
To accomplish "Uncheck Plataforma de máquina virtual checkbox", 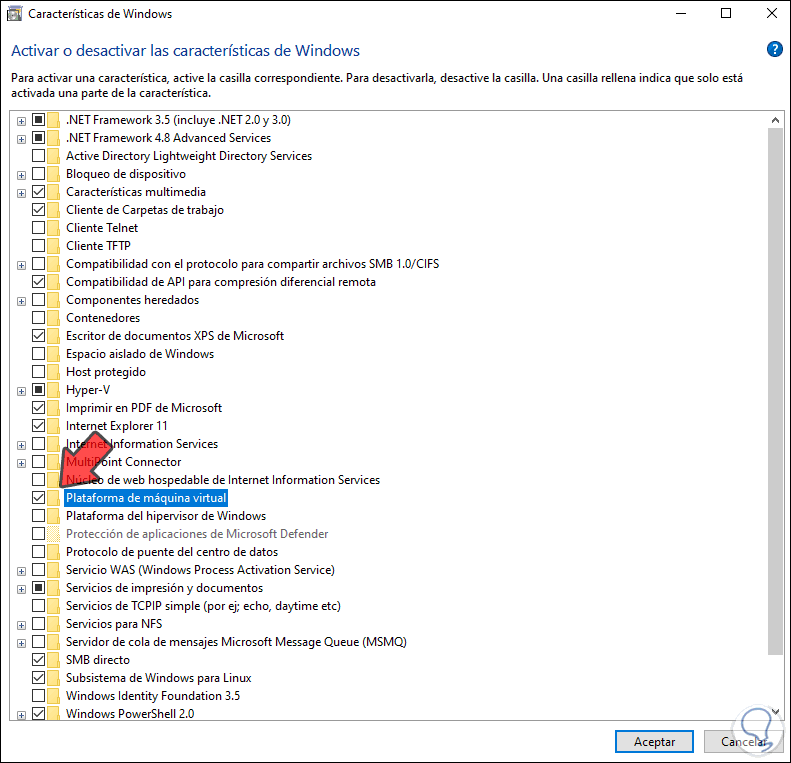I will pyautogui.click(x=38, y=498).
